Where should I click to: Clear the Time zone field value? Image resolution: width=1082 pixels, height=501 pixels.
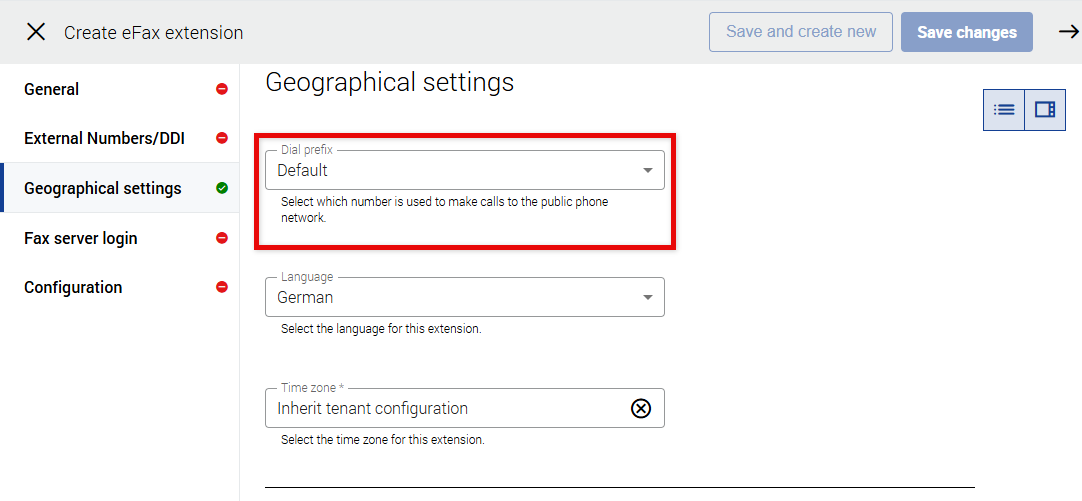click(641, 408)
